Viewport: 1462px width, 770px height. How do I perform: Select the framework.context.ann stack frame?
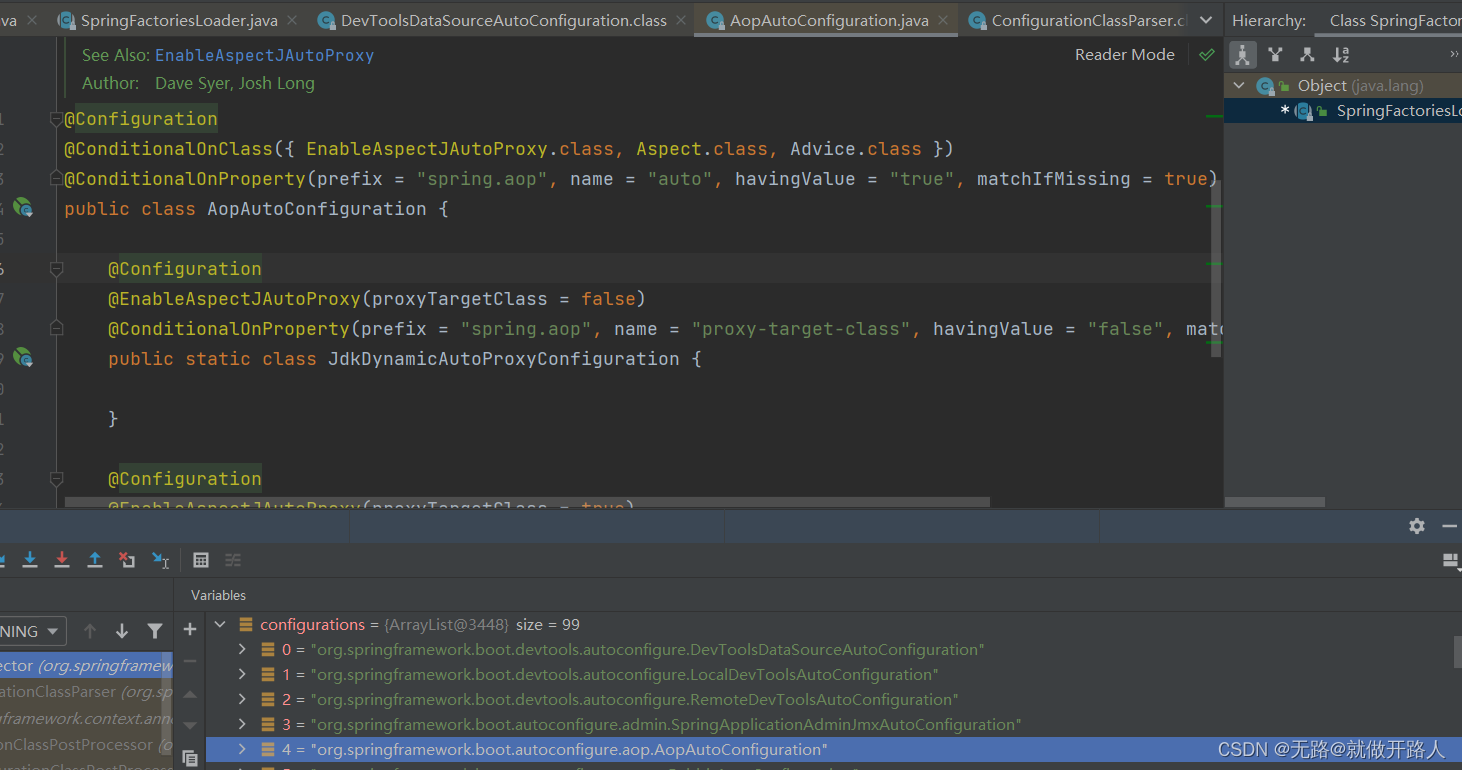[86, 718]
